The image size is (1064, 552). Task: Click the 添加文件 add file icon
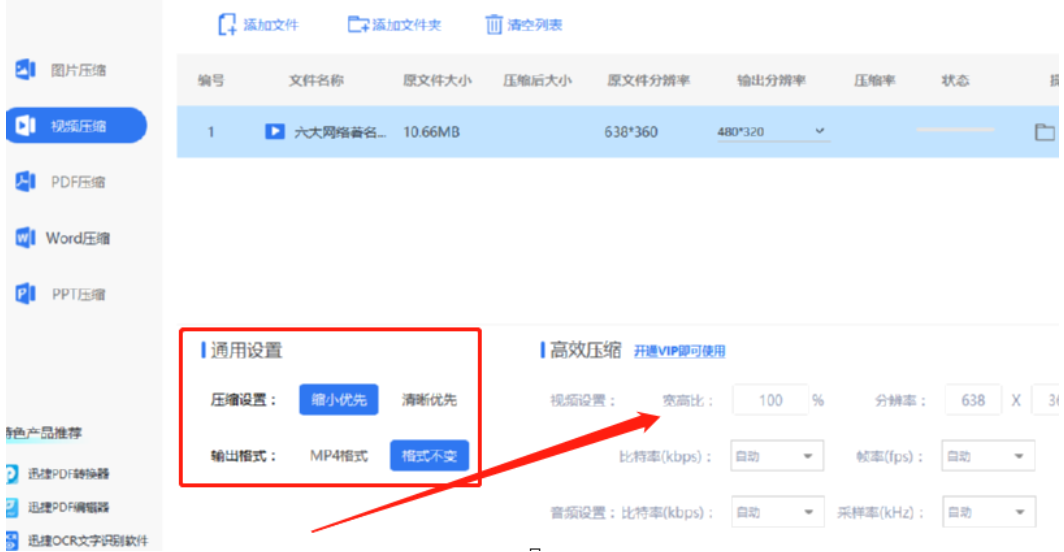tap(227, 24)
